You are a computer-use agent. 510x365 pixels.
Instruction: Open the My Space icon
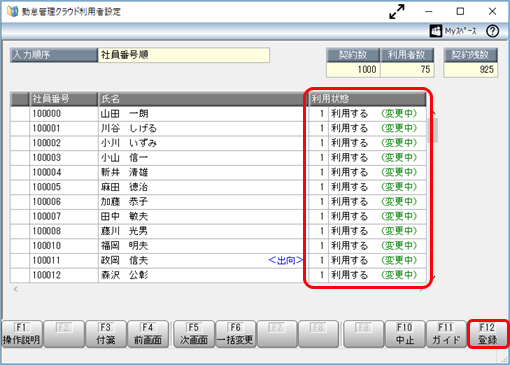(436, 31)
